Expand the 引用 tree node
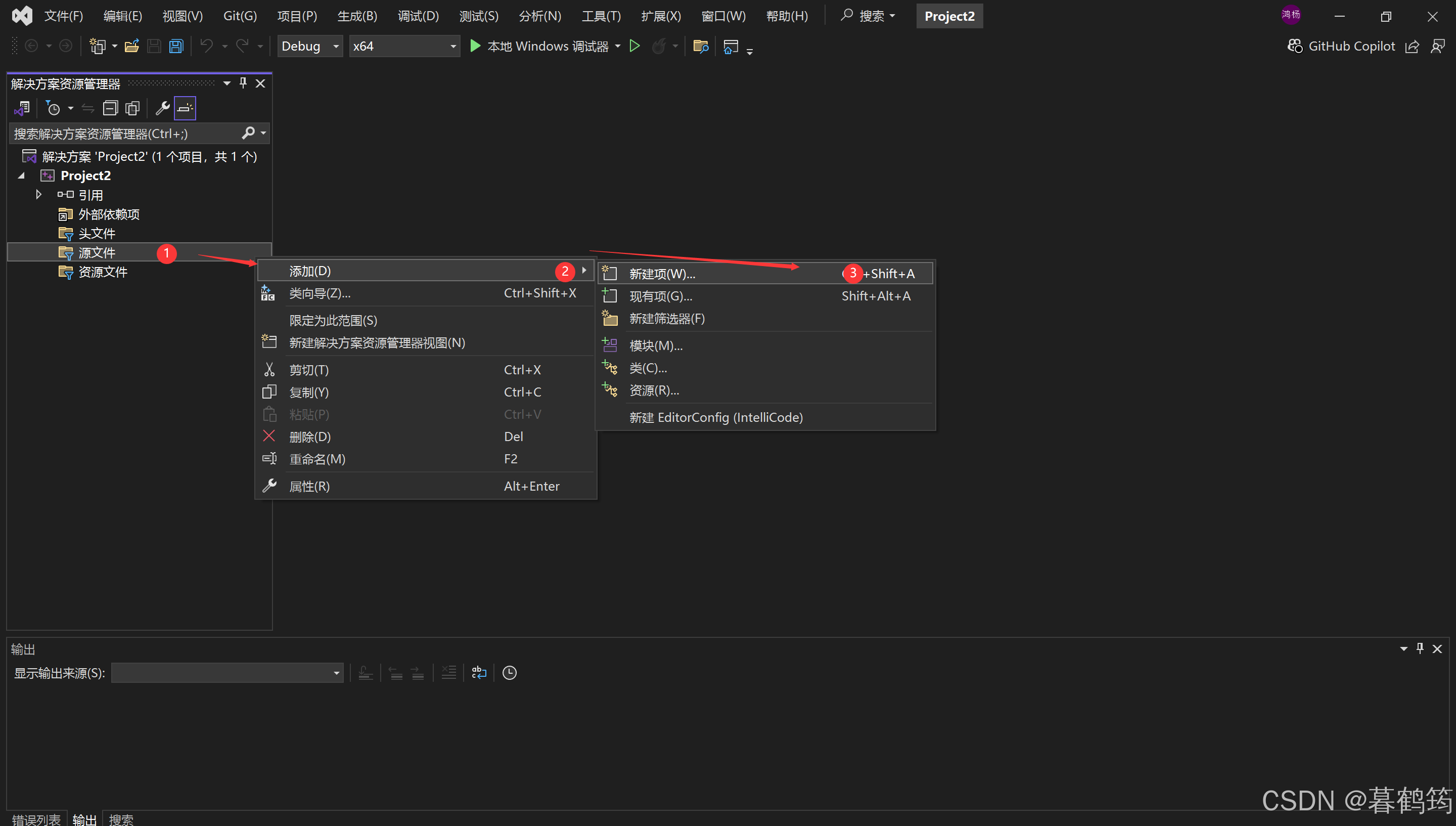 38,195
